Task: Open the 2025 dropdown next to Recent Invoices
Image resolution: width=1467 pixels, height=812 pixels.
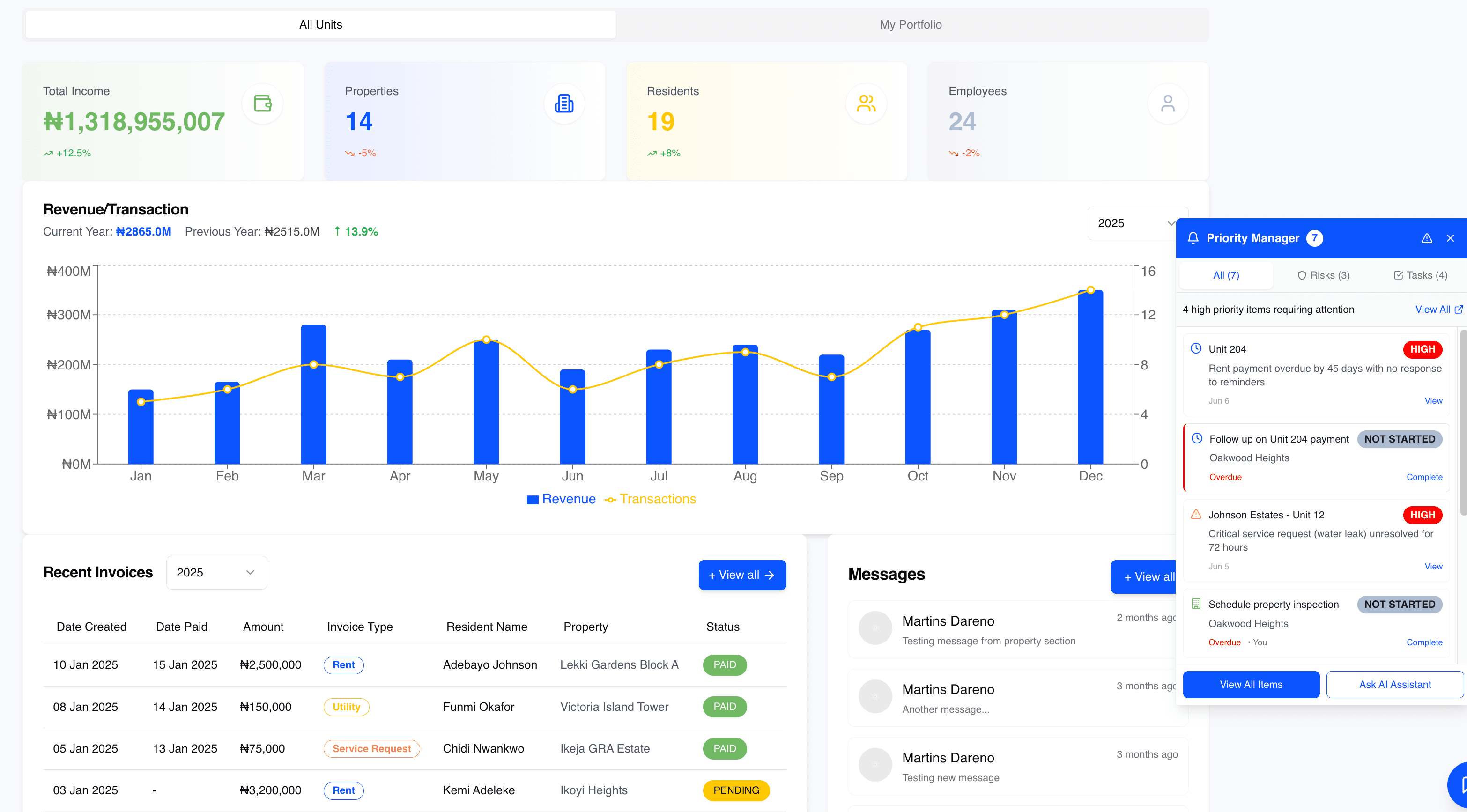Action: [x=216, y=572]
